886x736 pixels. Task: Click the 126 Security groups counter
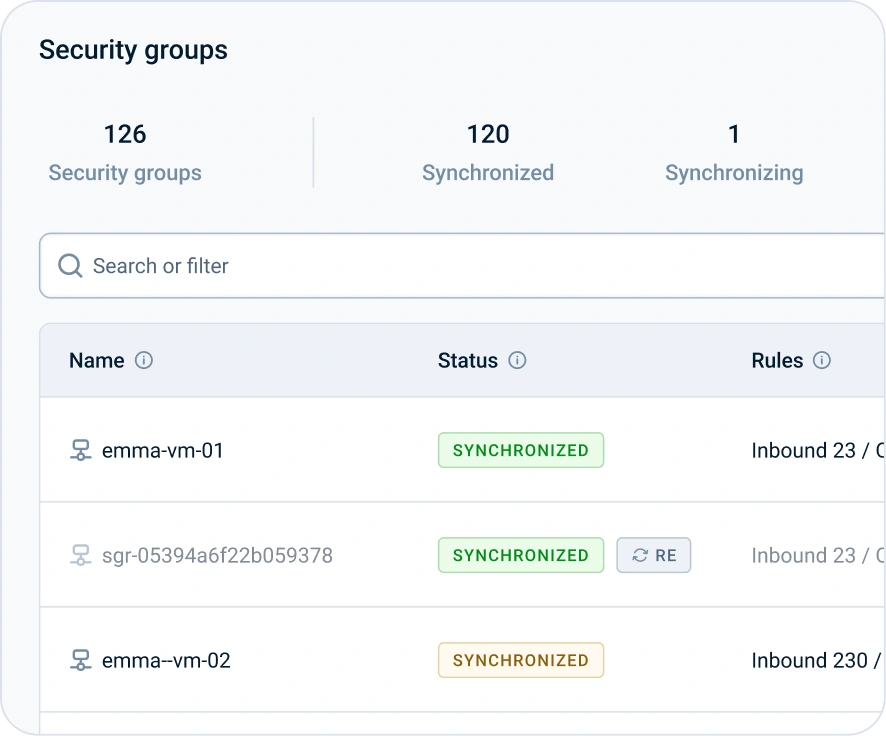tap(125, 153)
